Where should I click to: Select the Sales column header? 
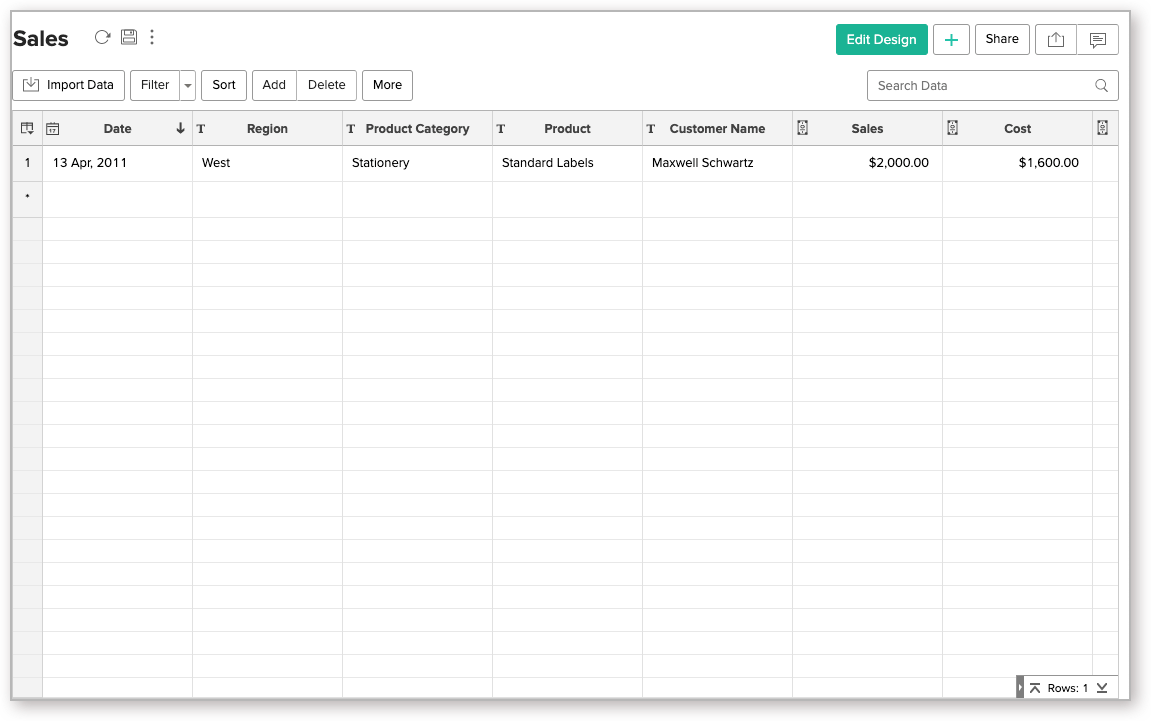coord(867,128)
